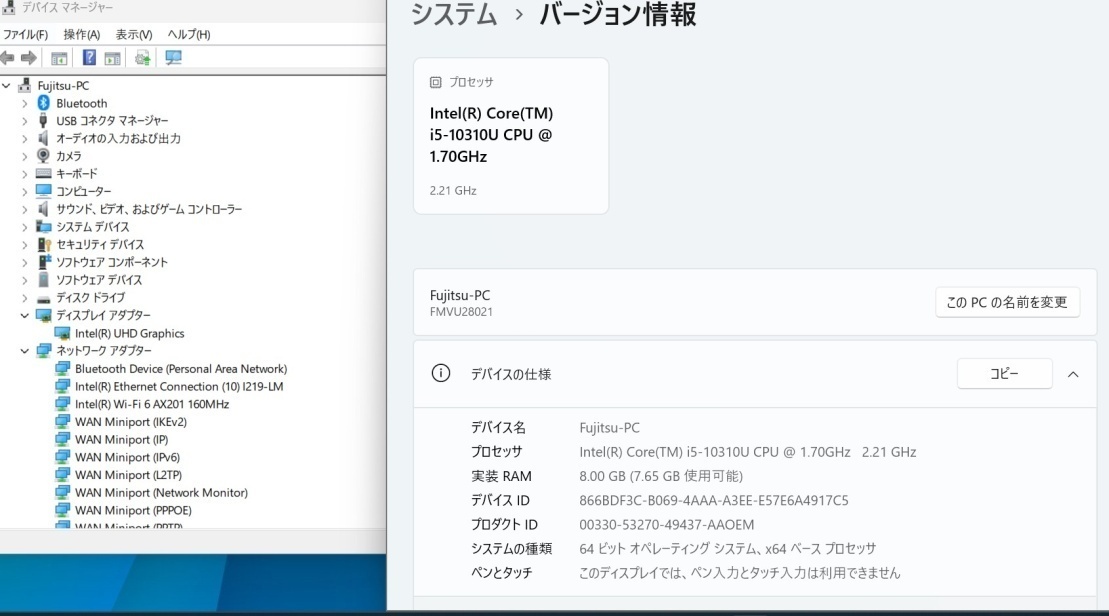Collapse the ネットワーク アダプター category
Viewport: 1109px width, 616px height.
[x=25, y=351]
